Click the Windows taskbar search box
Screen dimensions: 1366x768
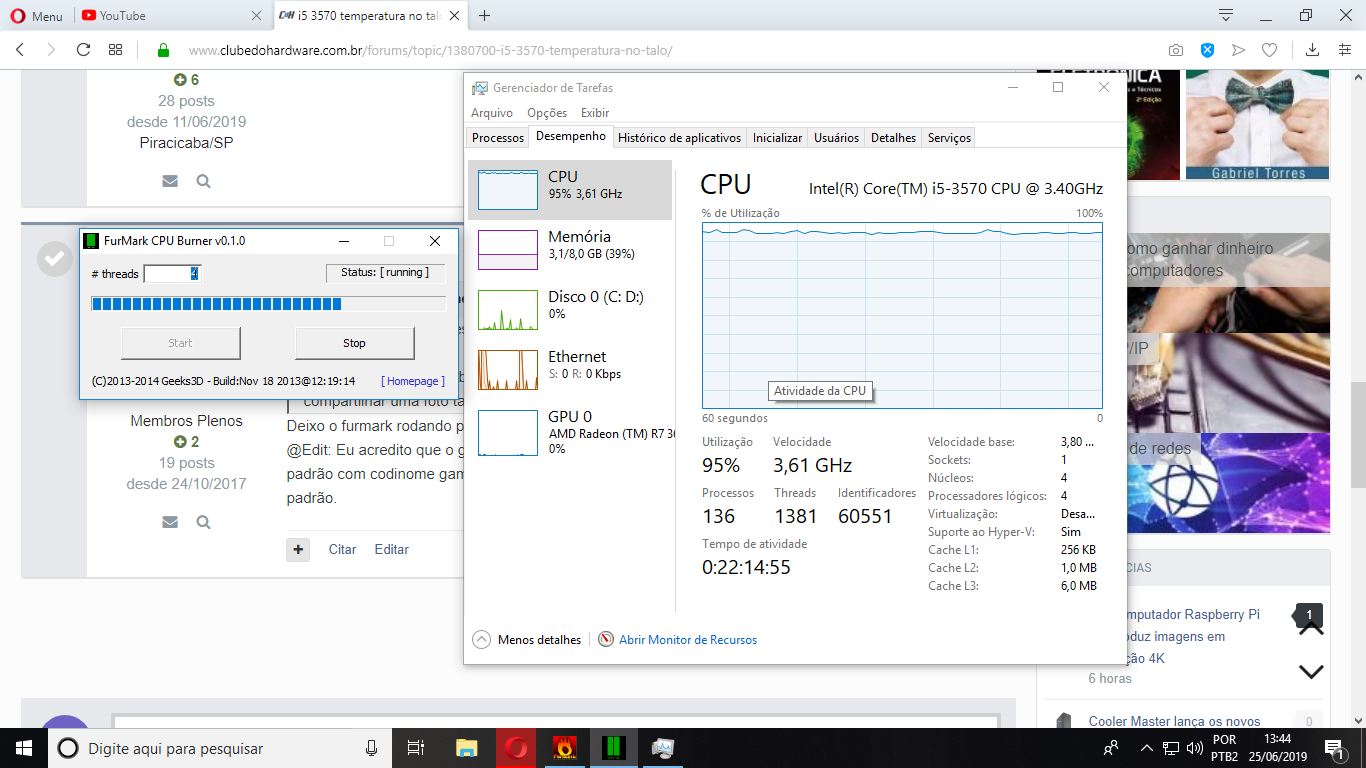click(x=219, y=748)
